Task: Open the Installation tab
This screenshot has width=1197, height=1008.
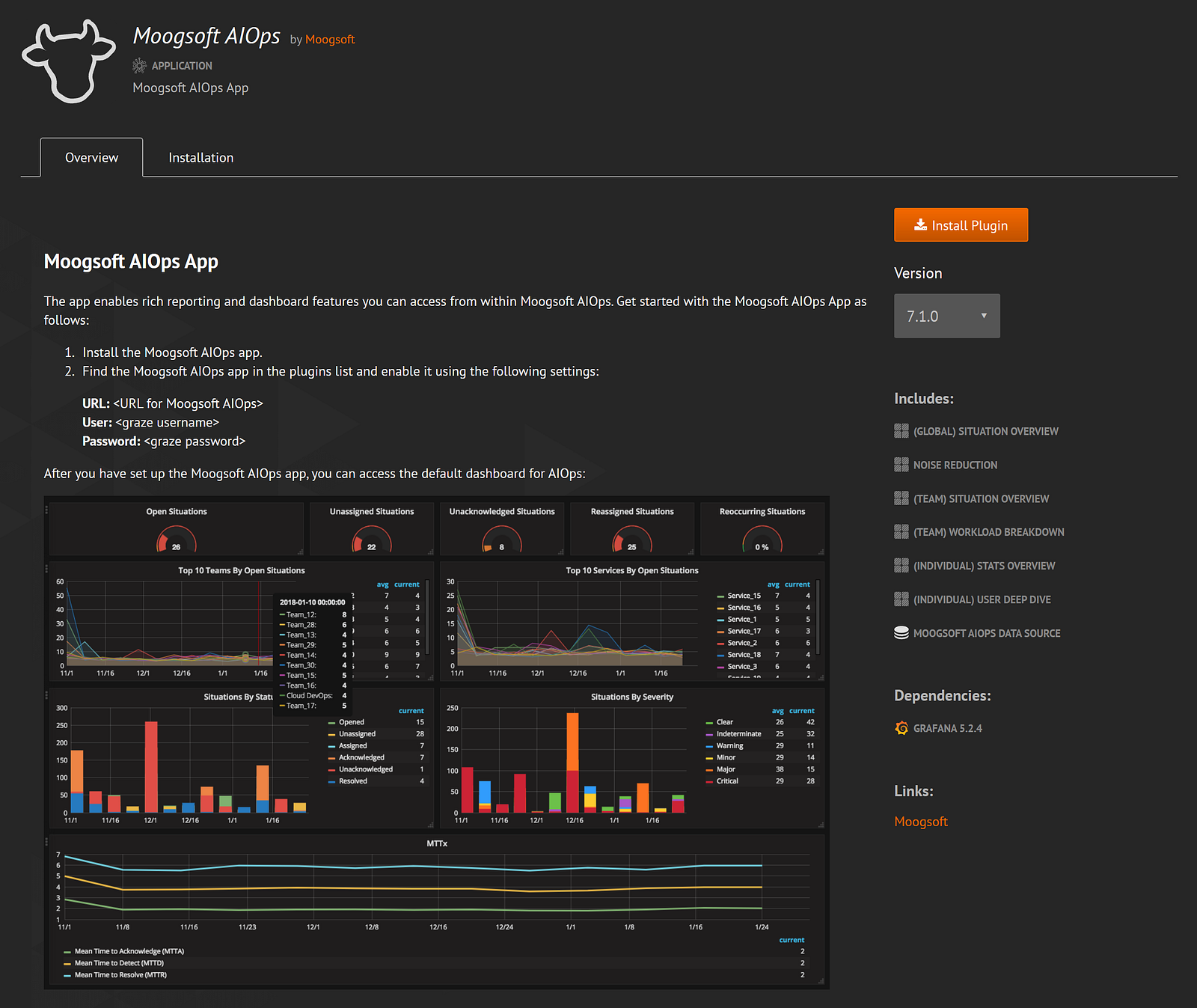Action: click(x=200, y=157)
